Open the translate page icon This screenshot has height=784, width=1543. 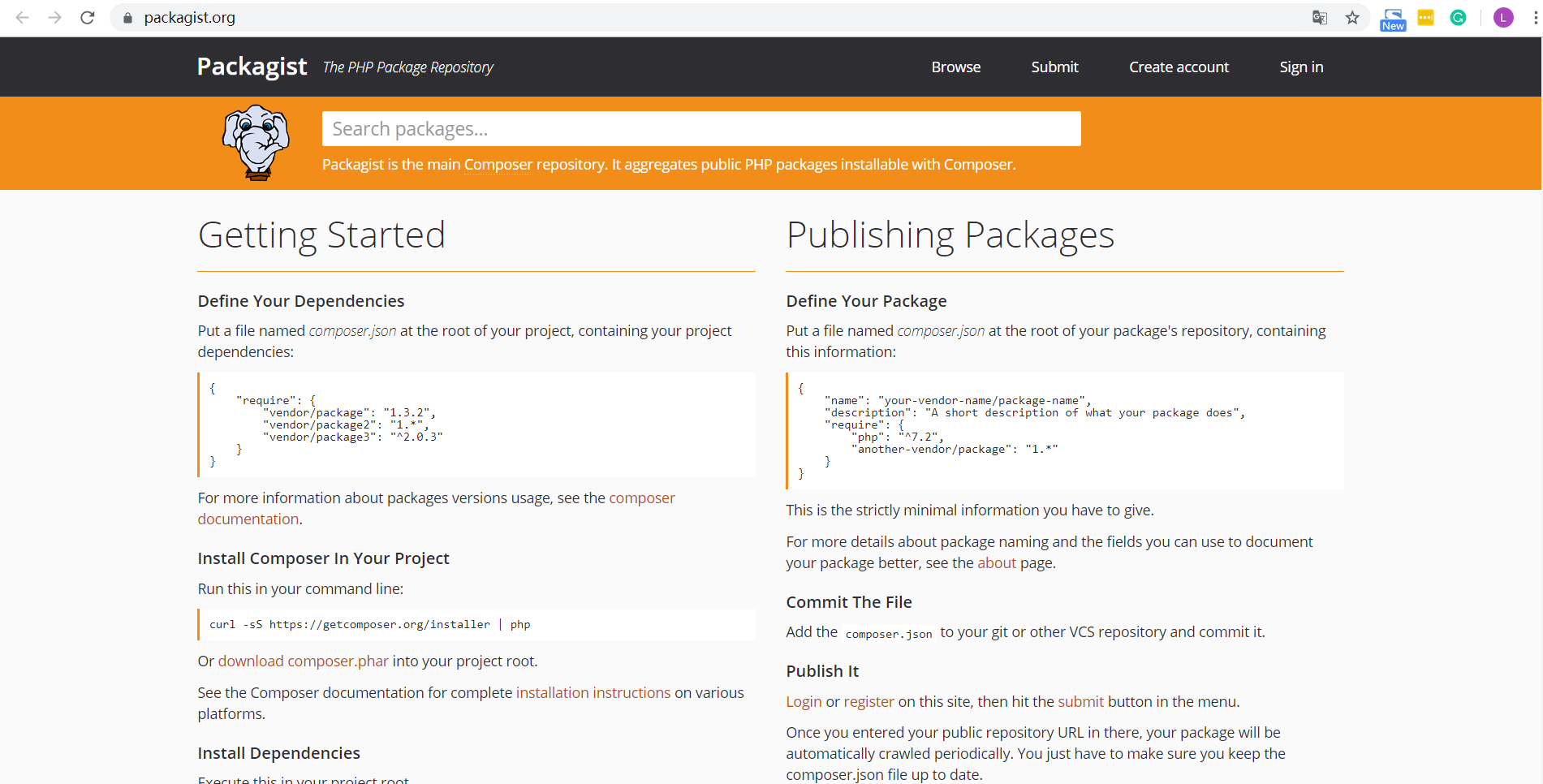[1320, 18]
